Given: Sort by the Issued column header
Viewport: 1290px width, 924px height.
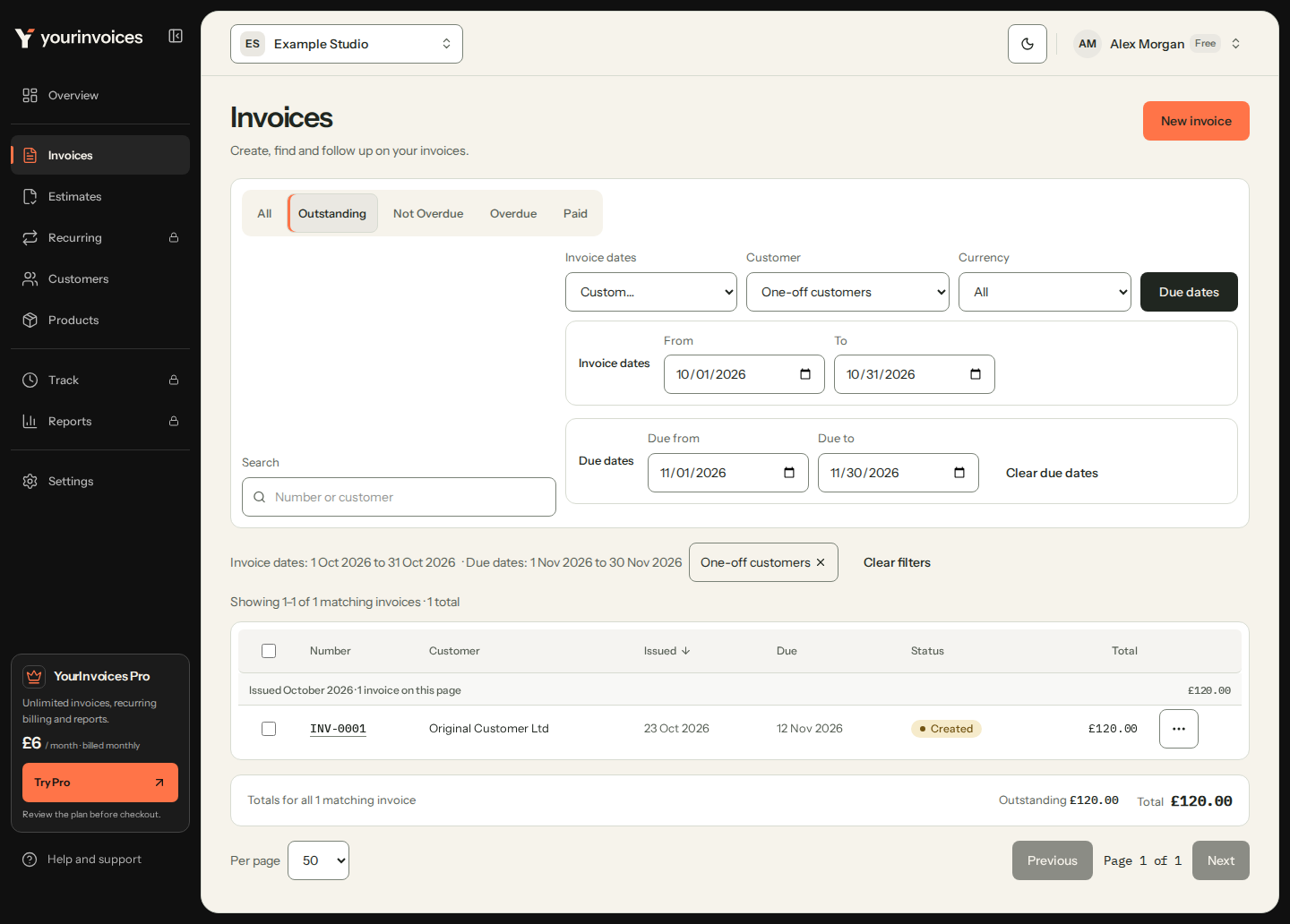Looking at the screenshot, I should pos(666,651).
